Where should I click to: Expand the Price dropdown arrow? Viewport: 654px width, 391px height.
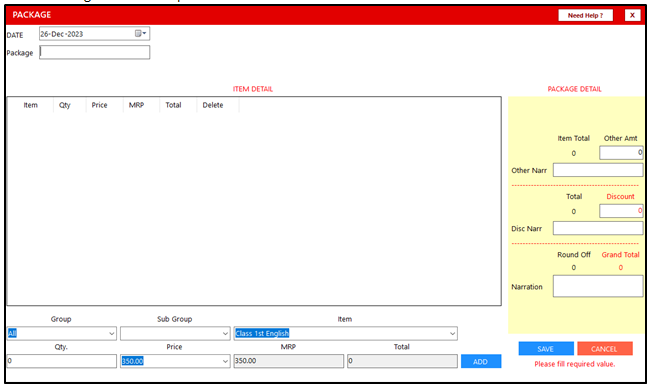click(225, 361)
